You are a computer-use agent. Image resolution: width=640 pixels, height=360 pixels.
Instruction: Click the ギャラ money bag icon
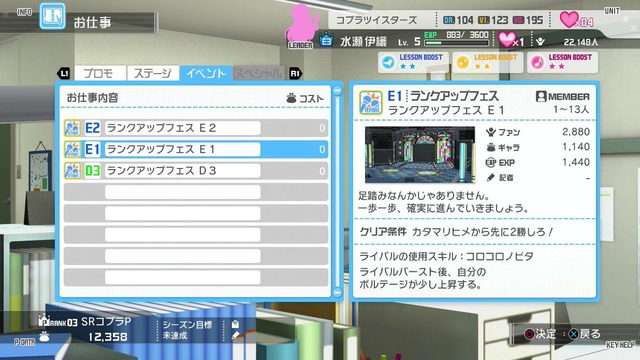point(491,147)
